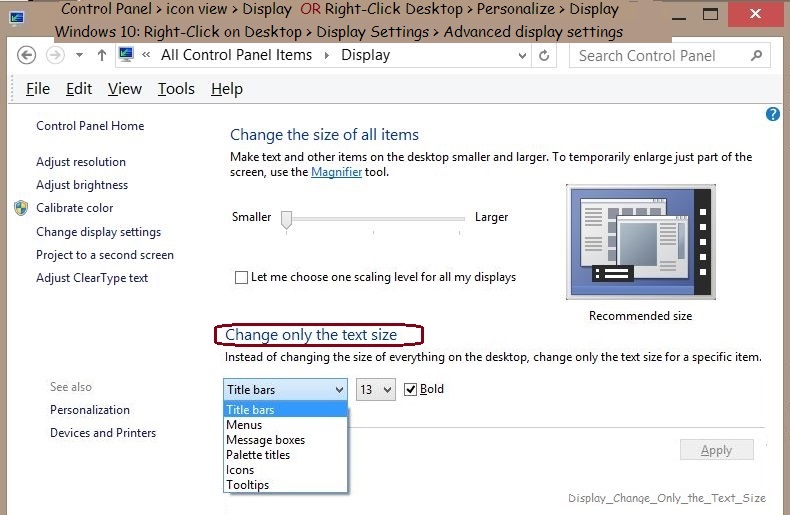Open Change display settings link
The image size is (790, 515).
point(99,232)
